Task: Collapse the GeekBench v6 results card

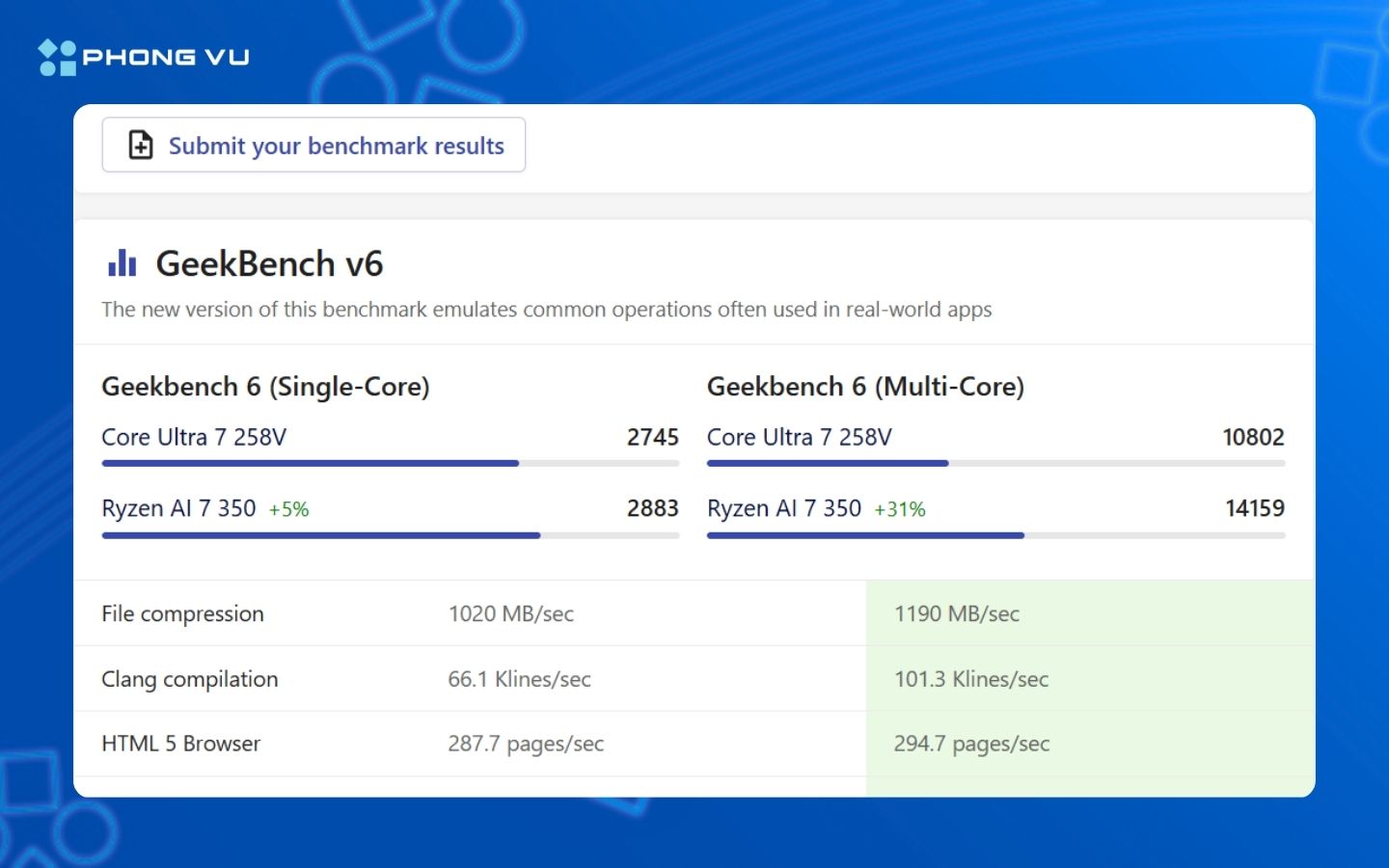Action: 270,263
